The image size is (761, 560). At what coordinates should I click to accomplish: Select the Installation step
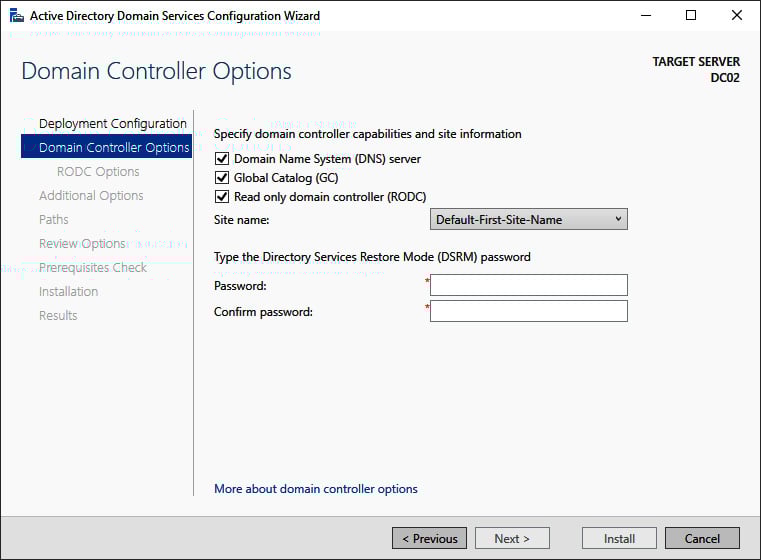click(68, 292)
